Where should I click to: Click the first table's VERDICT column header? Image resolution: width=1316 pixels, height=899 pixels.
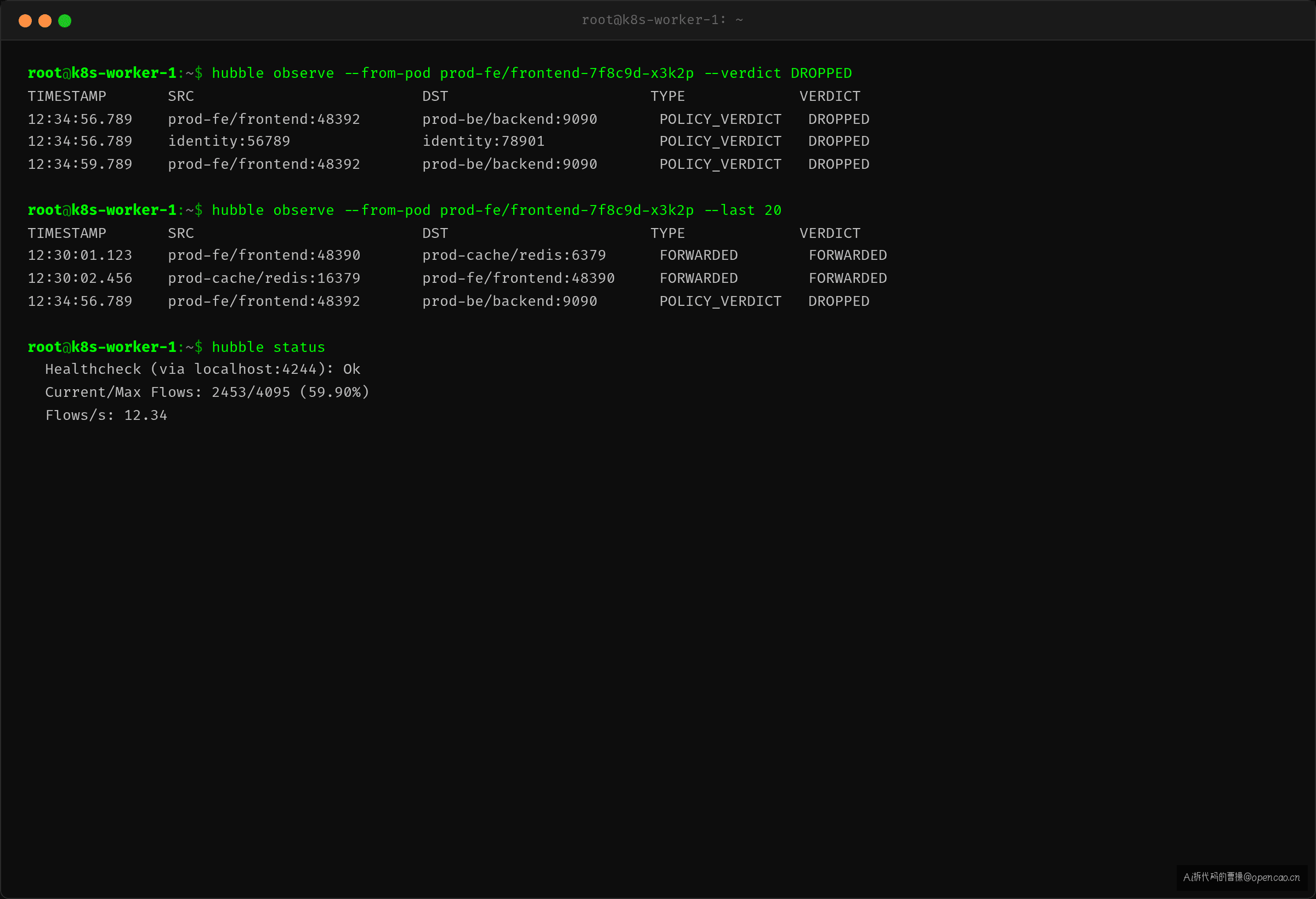[x=830, y=96]
